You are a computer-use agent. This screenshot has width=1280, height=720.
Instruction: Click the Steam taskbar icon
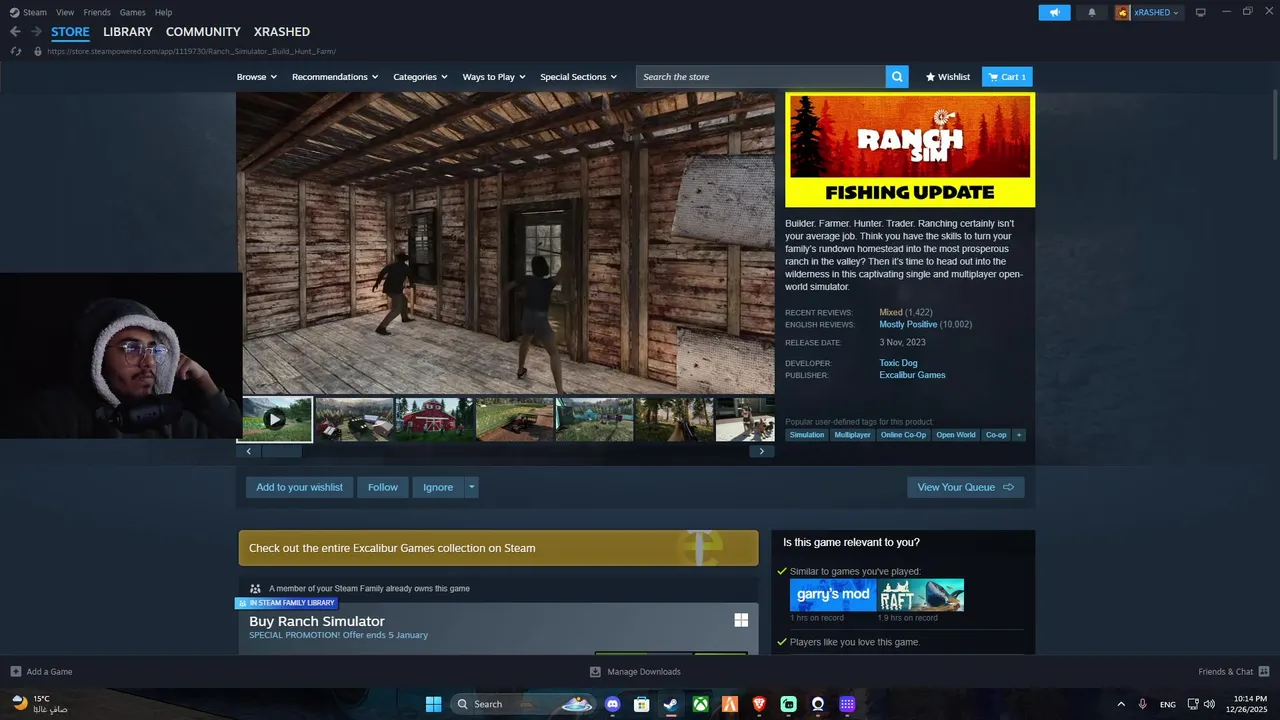671,704
